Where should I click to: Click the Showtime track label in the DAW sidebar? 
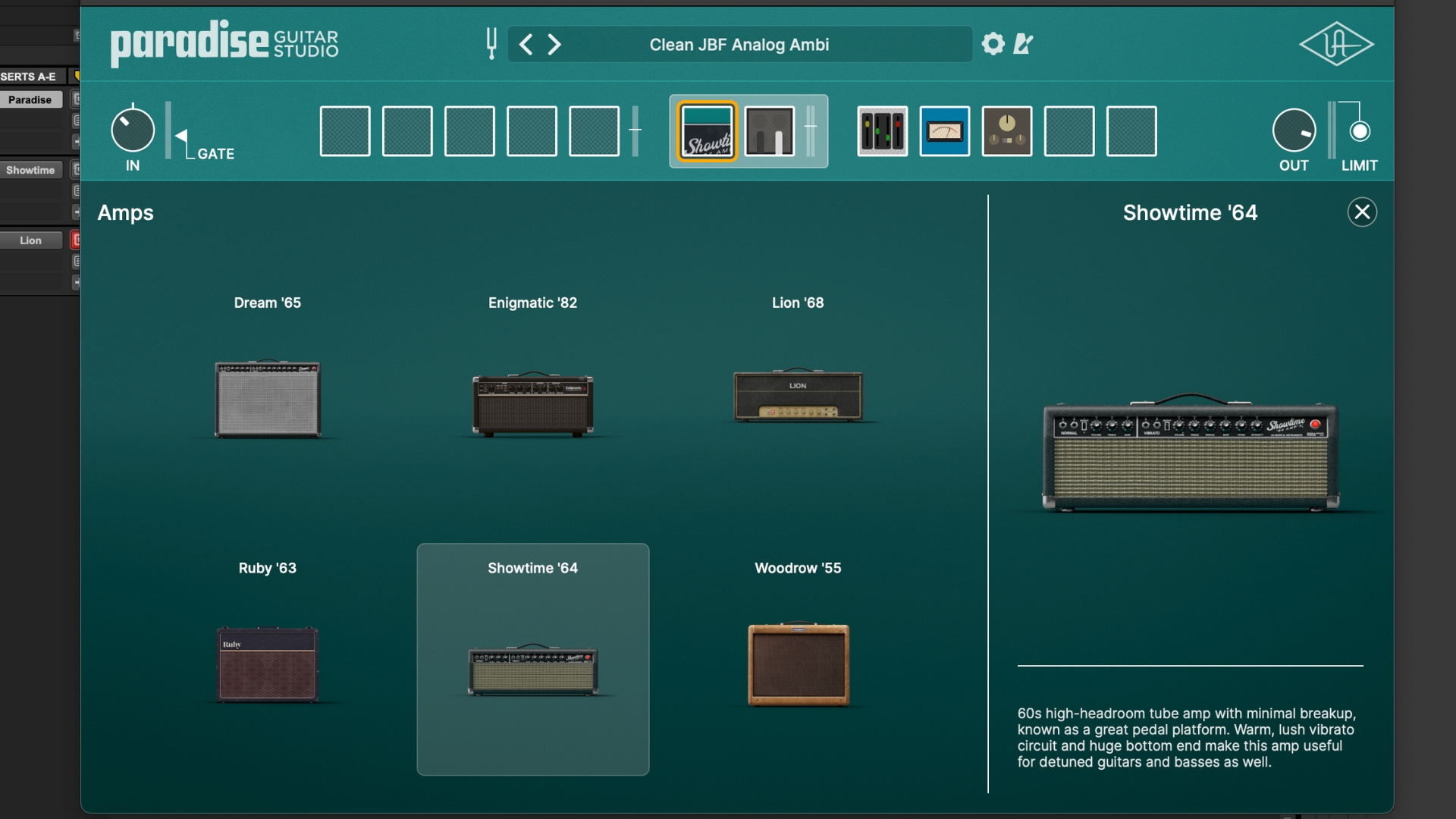[31, 170]
